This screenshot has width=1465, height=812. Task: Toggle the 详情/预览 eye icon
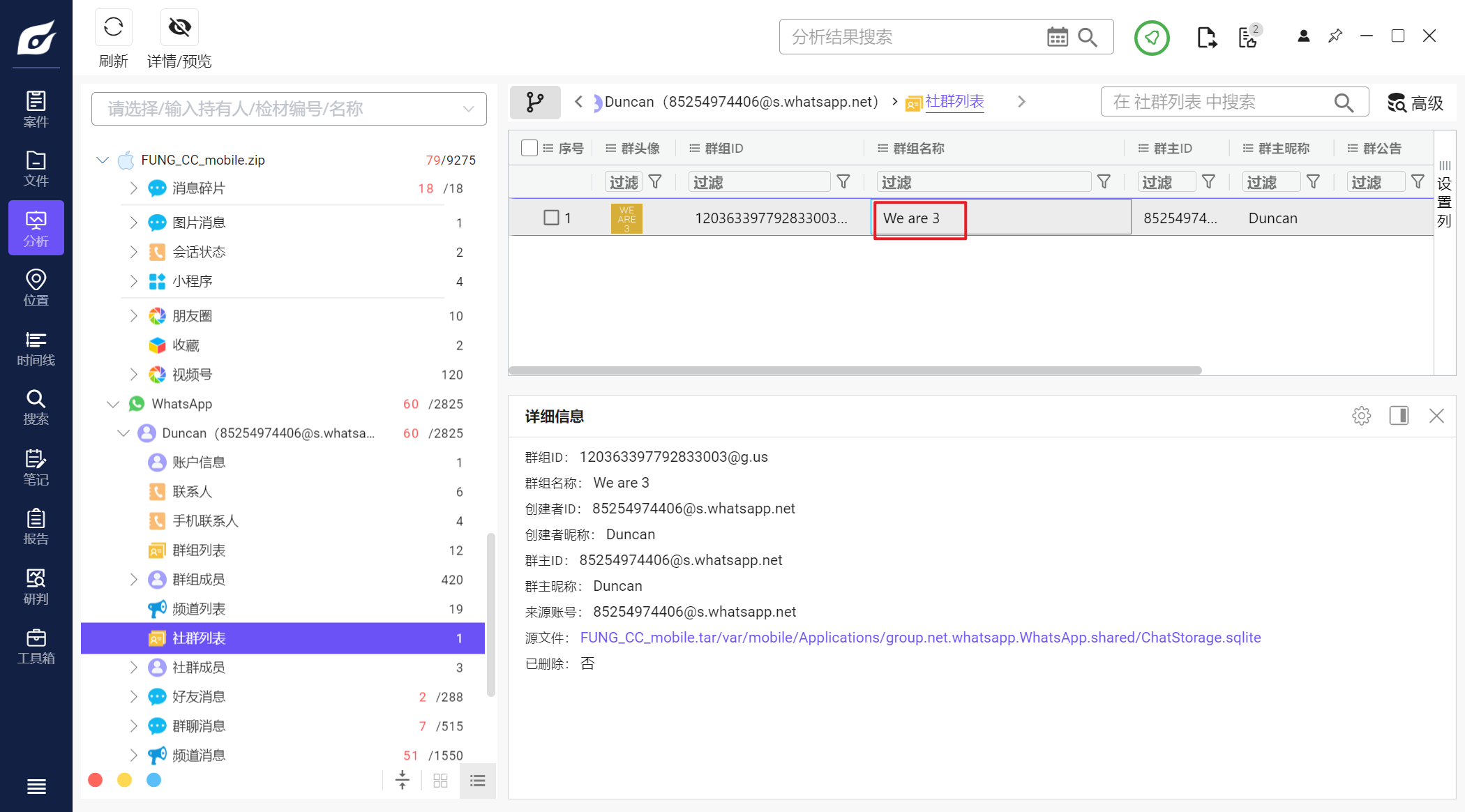179,27
